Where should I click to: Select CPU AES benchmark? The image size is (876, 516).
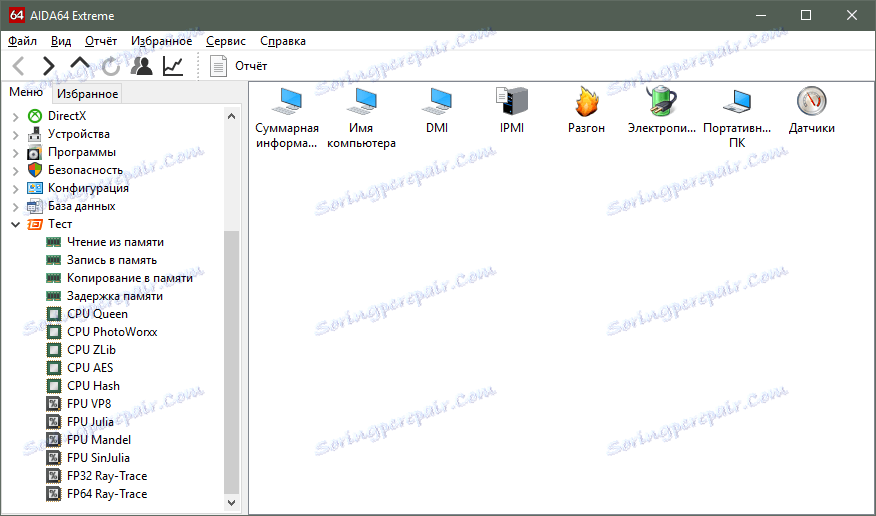90,367
